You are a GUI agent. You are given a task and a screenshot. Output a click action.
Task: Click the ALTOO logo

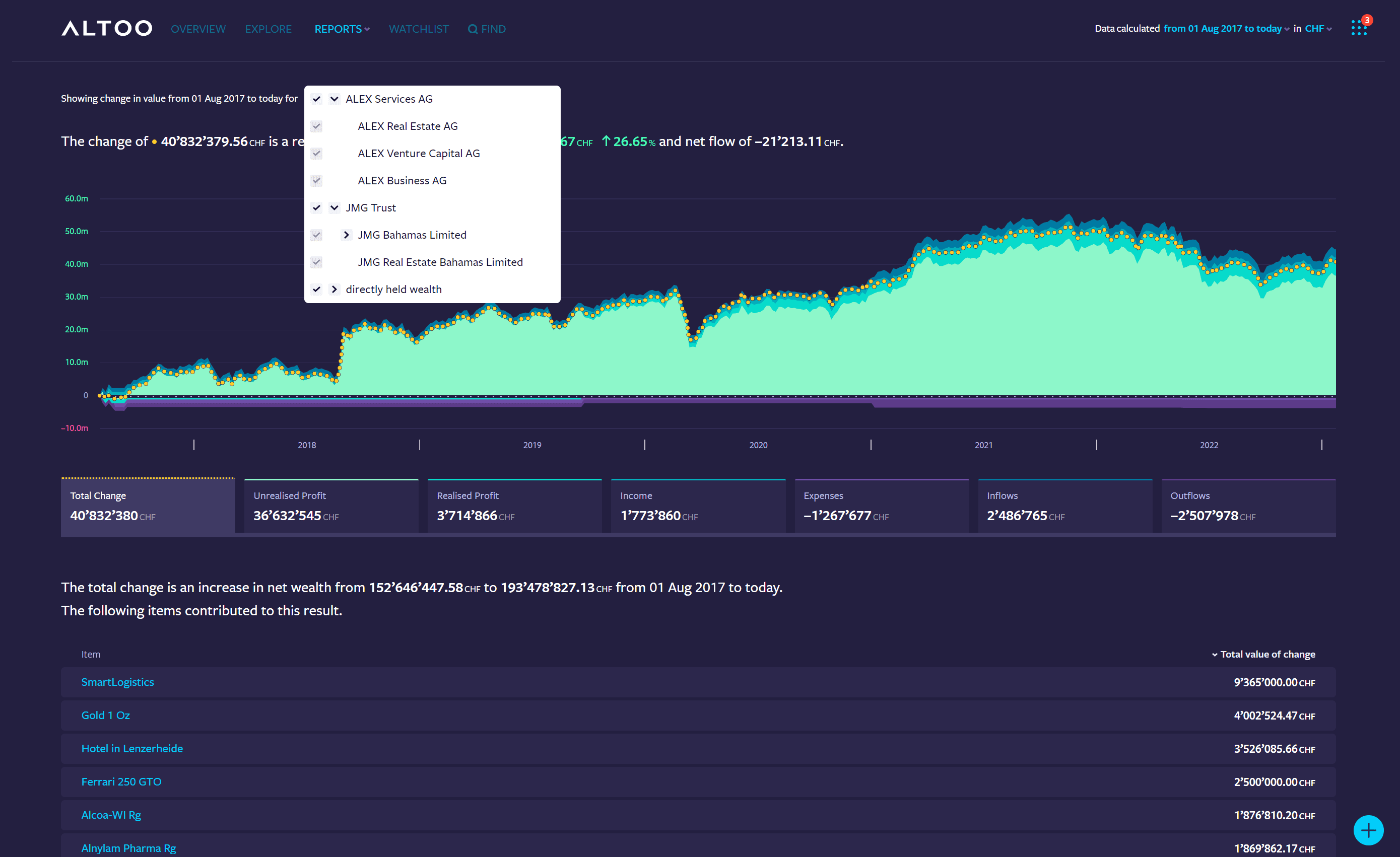click(106, 28)
